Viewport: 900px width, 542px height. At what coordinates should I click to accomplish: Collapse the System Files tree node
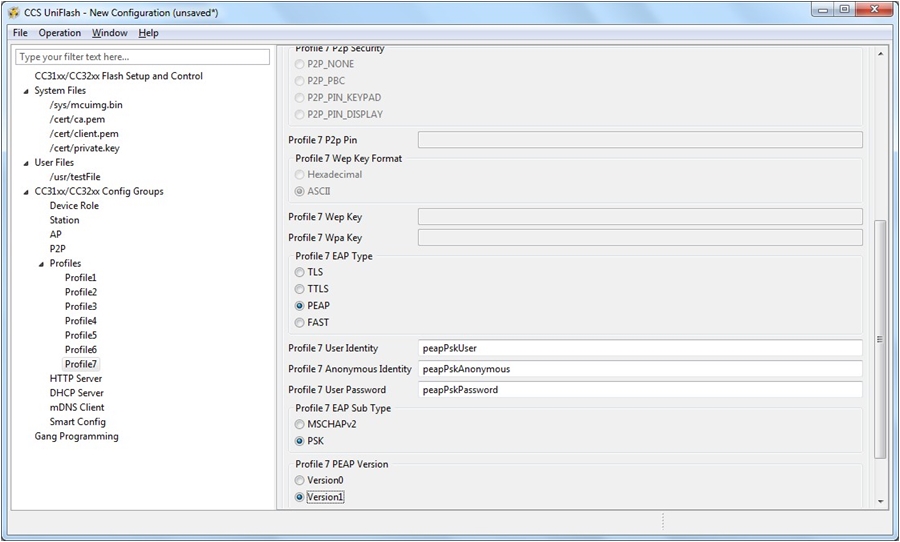(26, 91)
